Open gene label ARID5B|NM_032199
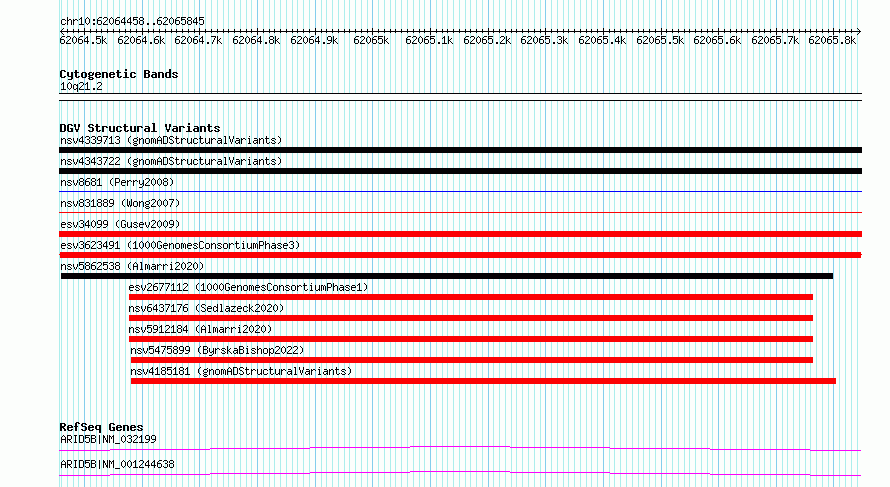 (x=108, y=439)
